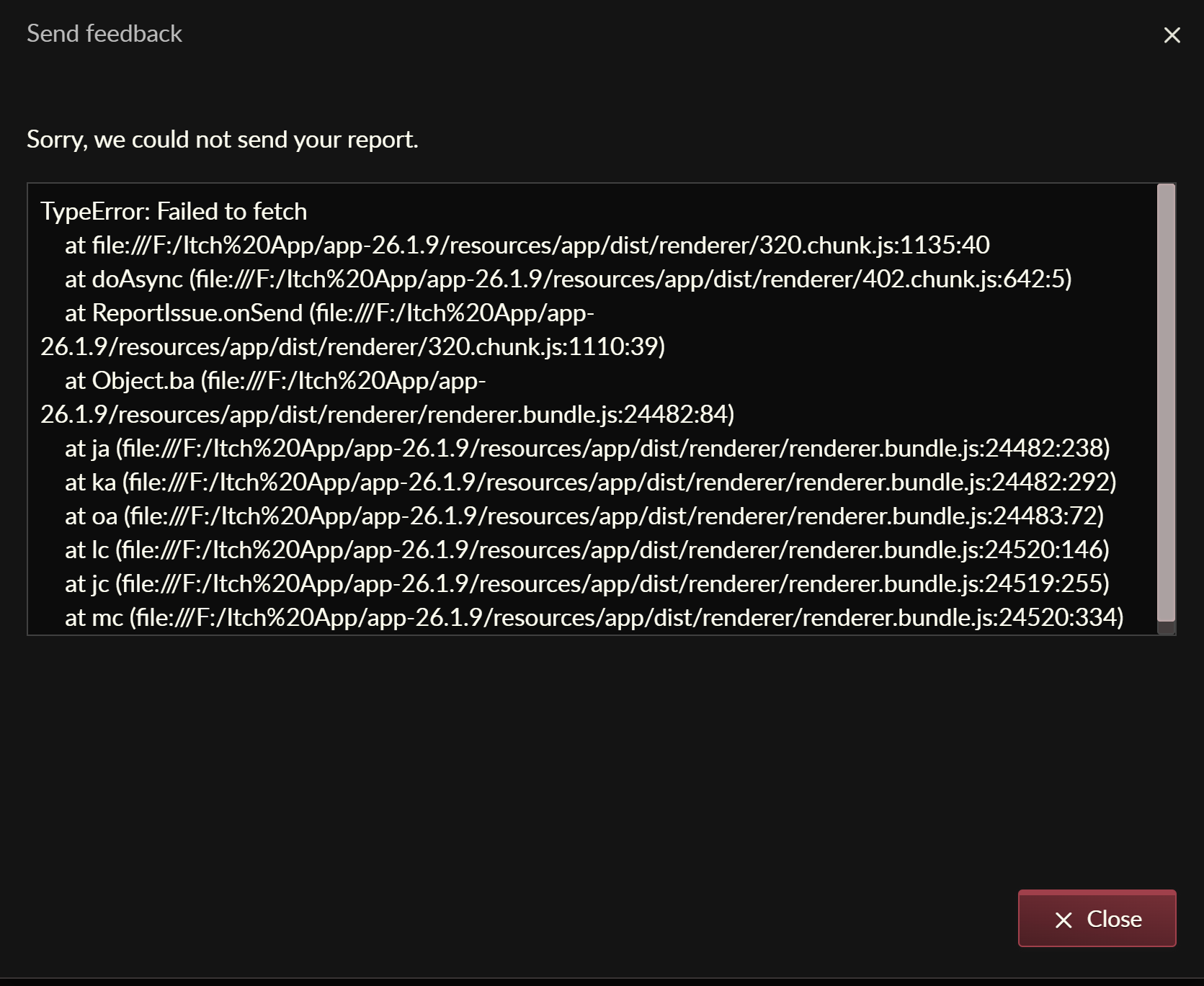The width and height of the screenshot is (1204, 986).
Task: Click the "at oa" stack trace line
Action: coord(584,516)
